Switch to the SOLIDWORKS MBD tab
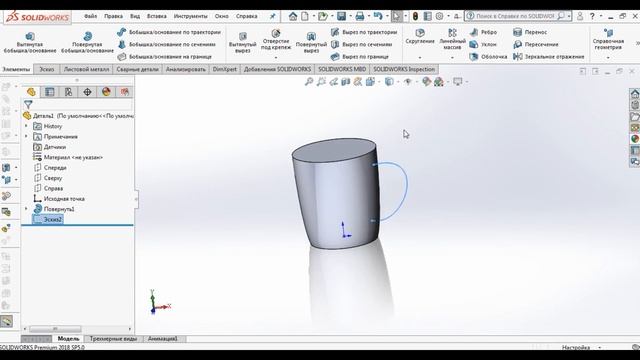 (342, 69)
